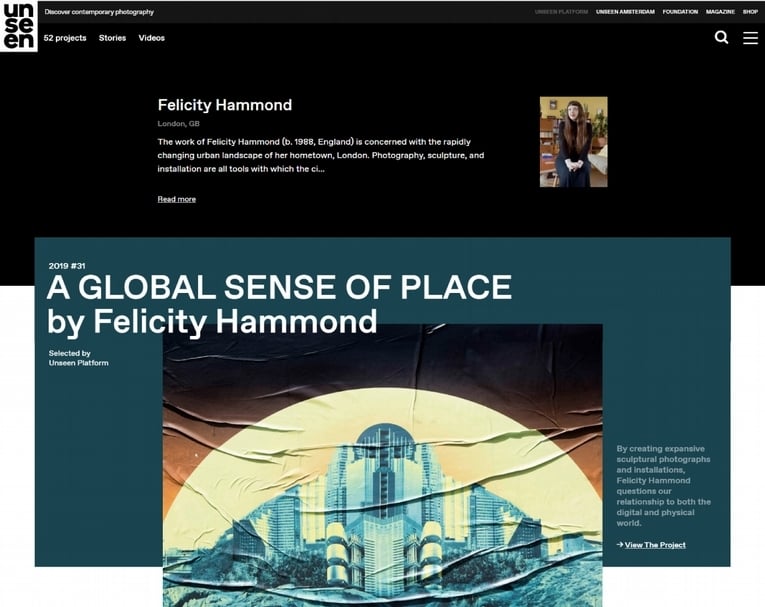Open the Magazine link
The image size is (765, 607).
point(720,12)
